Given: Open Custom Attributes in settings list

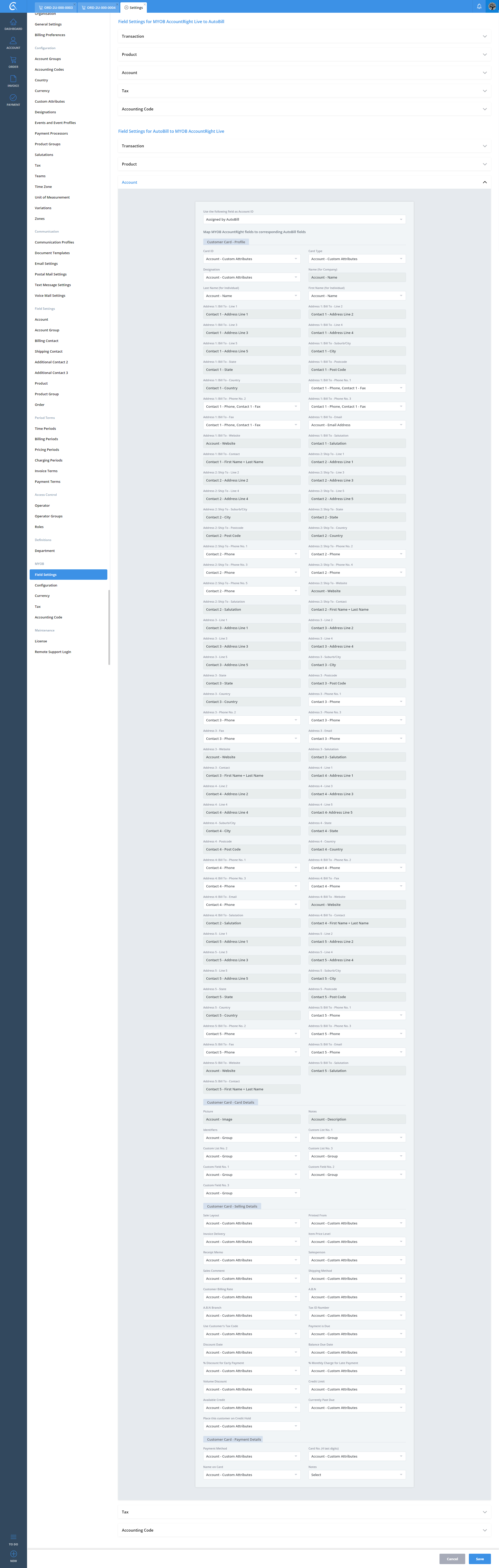Looking at the screenshot, I should click(50, 102).
